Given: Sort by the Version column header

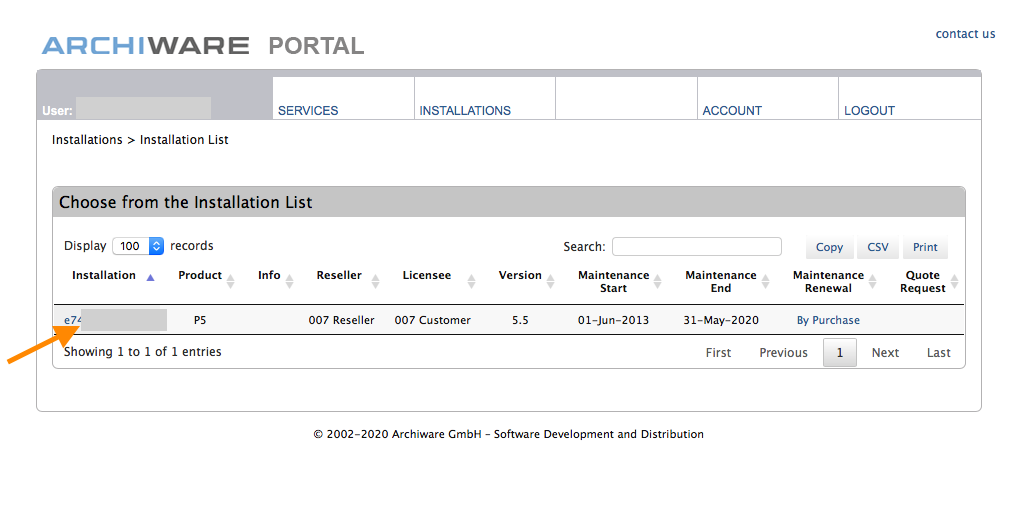Looking at the screenshot, I should [519, 275].
